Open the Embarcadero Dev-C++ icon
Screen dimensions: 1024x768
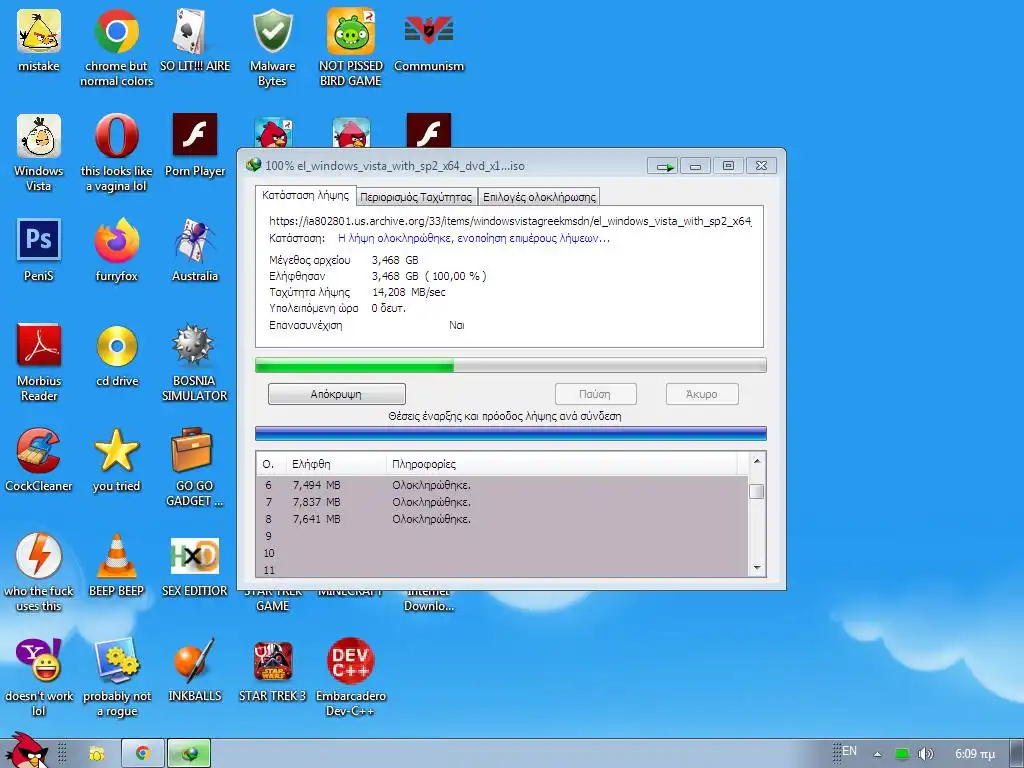tap(351, 677)
